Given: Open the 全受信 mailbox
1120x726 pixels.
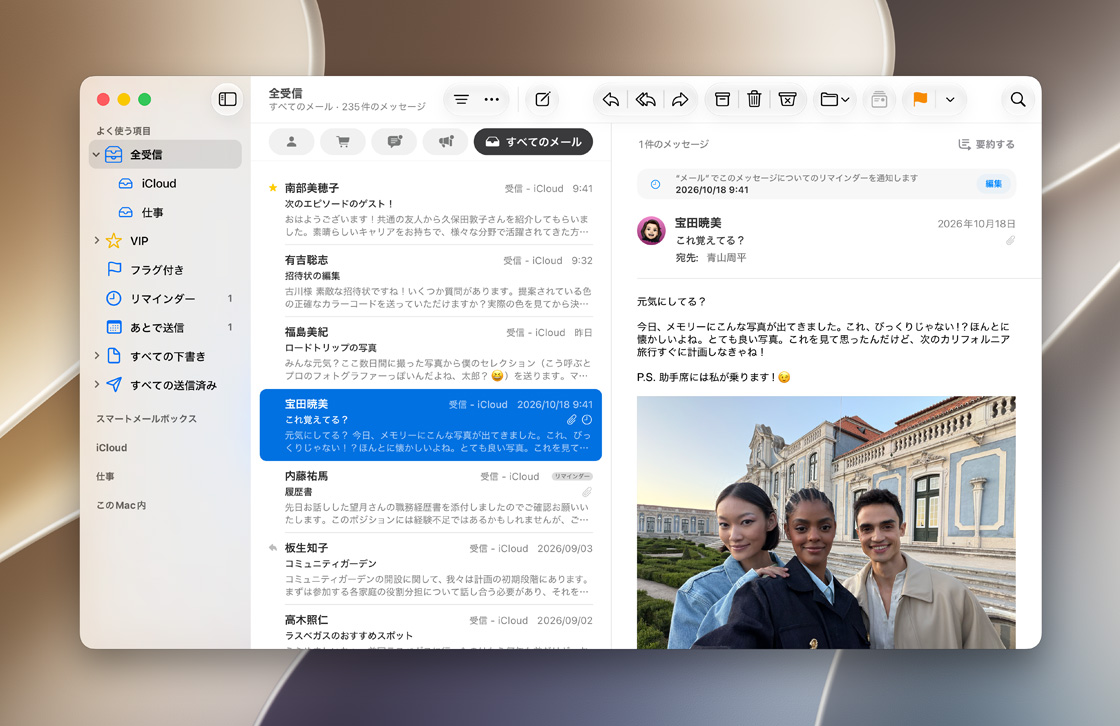Looking at the screenshot, I should (x=165, y=154).
